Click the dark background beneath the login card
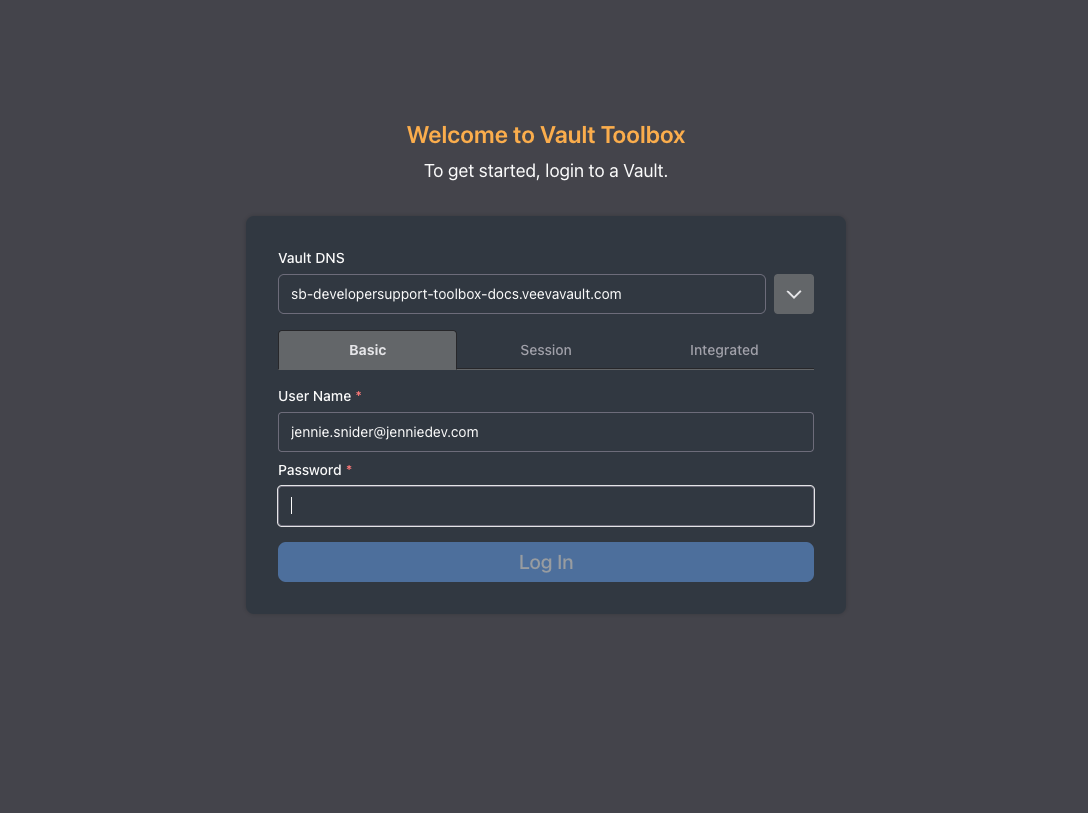The height and width of the screenshot is (813, 1088). 546,710
